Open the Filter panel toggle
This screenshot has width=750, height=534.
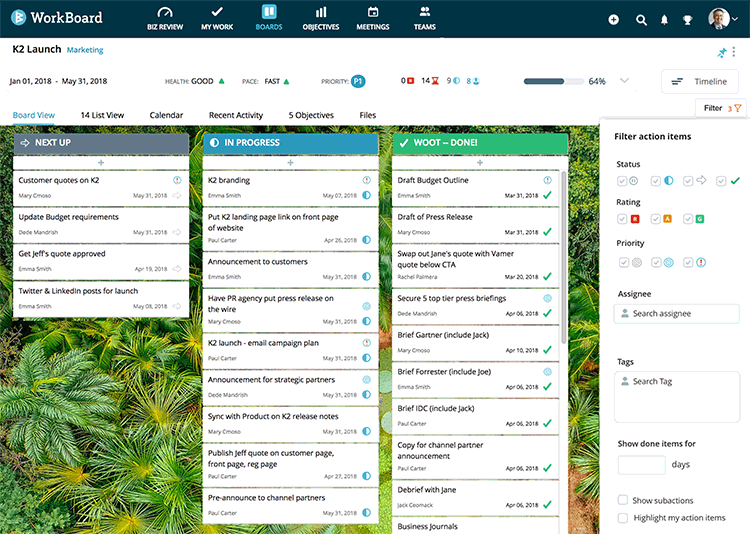coord(722,108)
